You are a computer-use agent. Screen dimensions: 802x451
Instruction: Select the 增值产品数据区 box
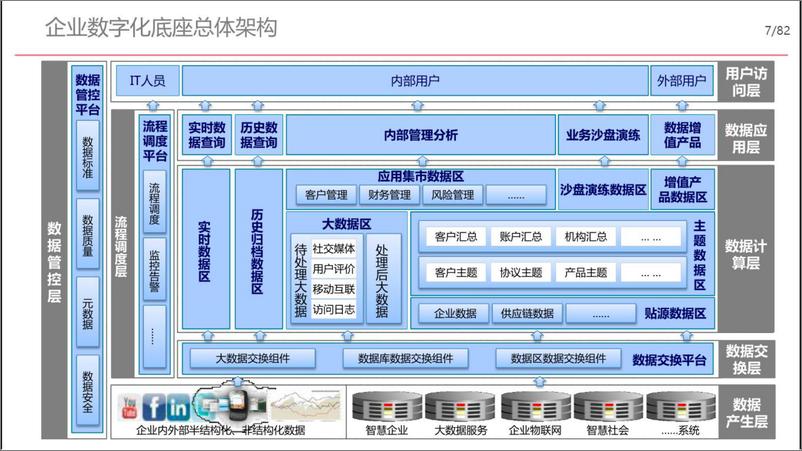682,190
